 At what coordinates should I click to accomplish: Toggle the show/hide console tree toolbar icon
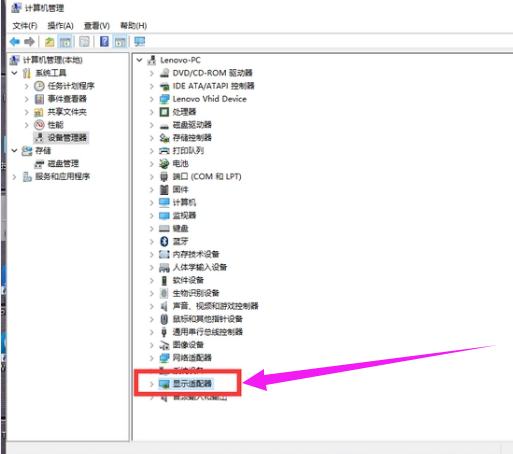tap(65, 42)
